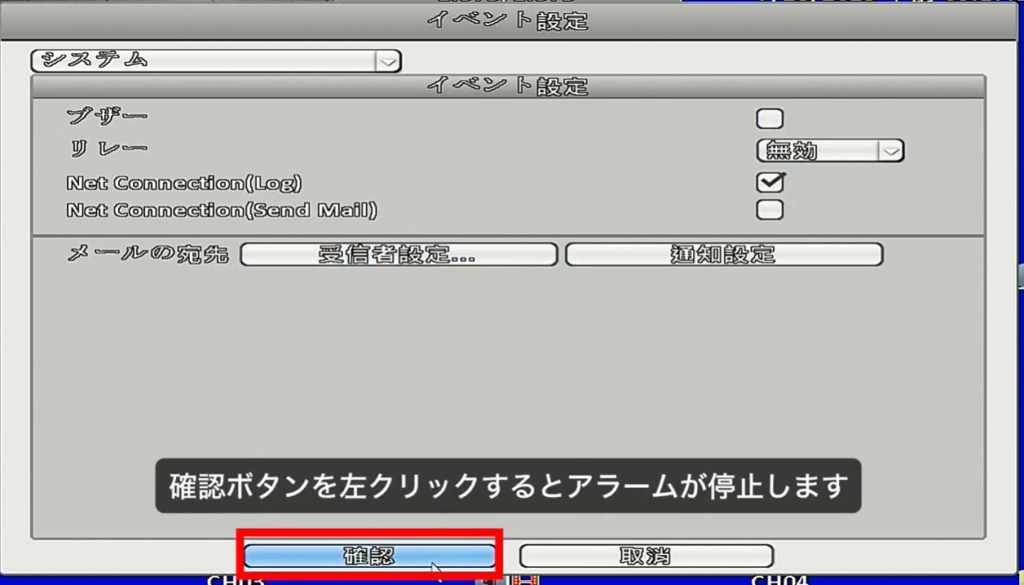Screen dimensions: 1024x585
Task: Click the メールの宛先 label
Action: point(148,254)
